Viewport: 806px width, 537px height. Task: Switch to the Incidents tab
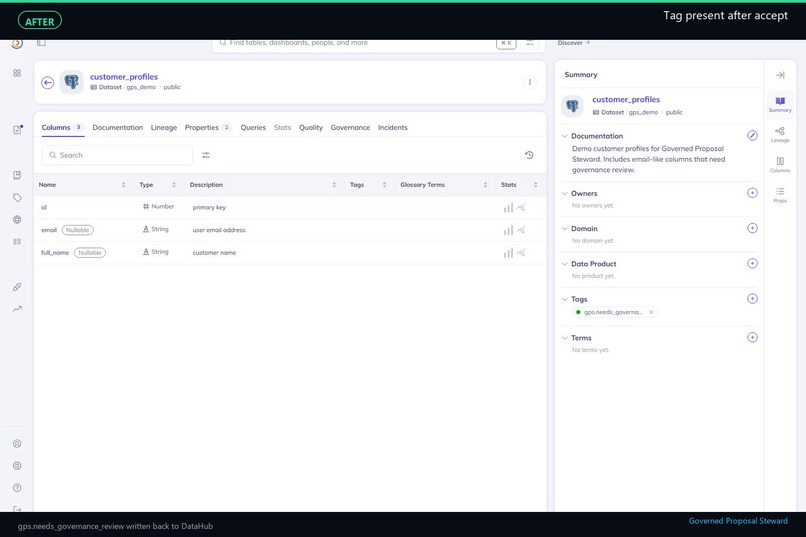click(x=393, y=127)
